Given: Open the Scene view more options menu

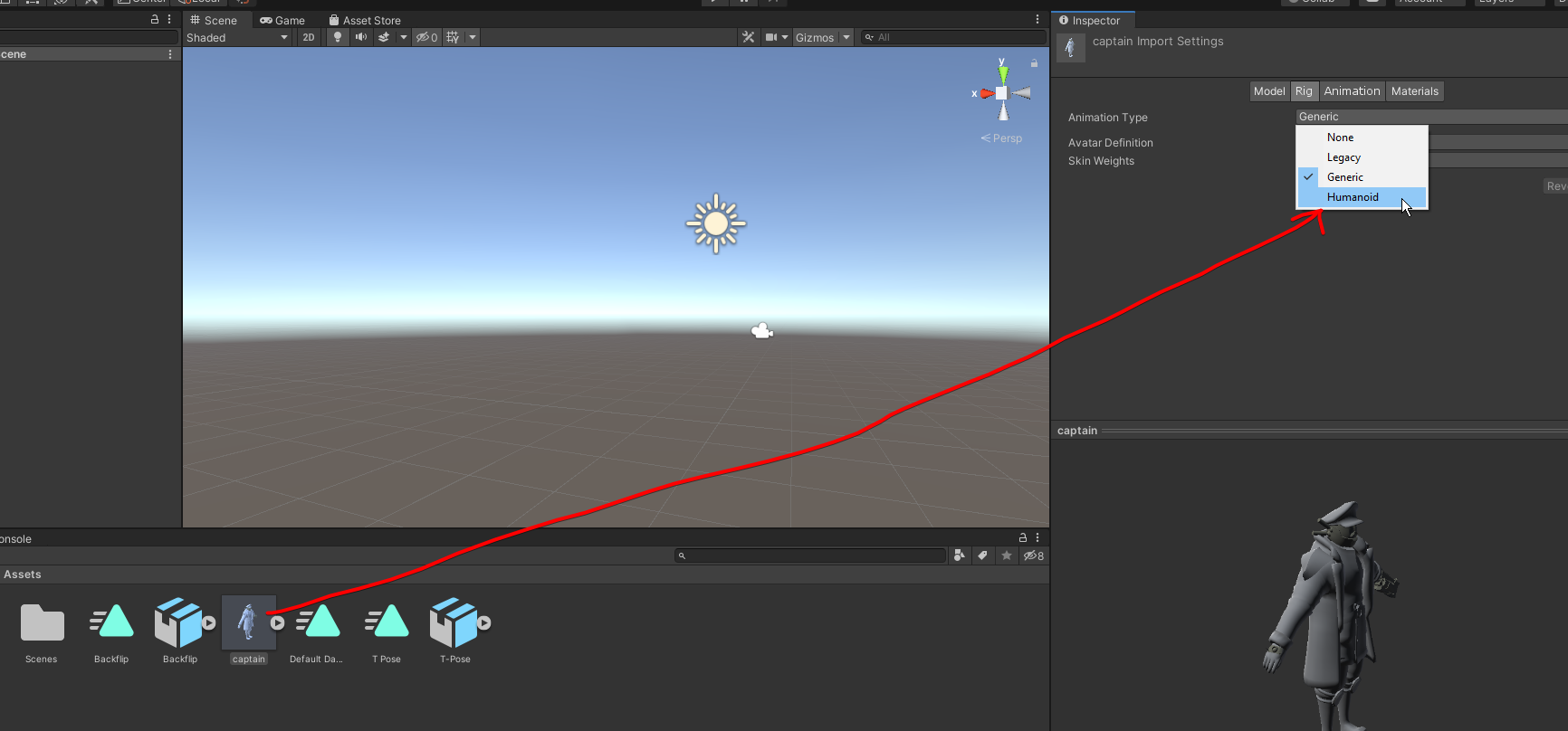Looking at the screenshot, I should tap(1037, 19).
